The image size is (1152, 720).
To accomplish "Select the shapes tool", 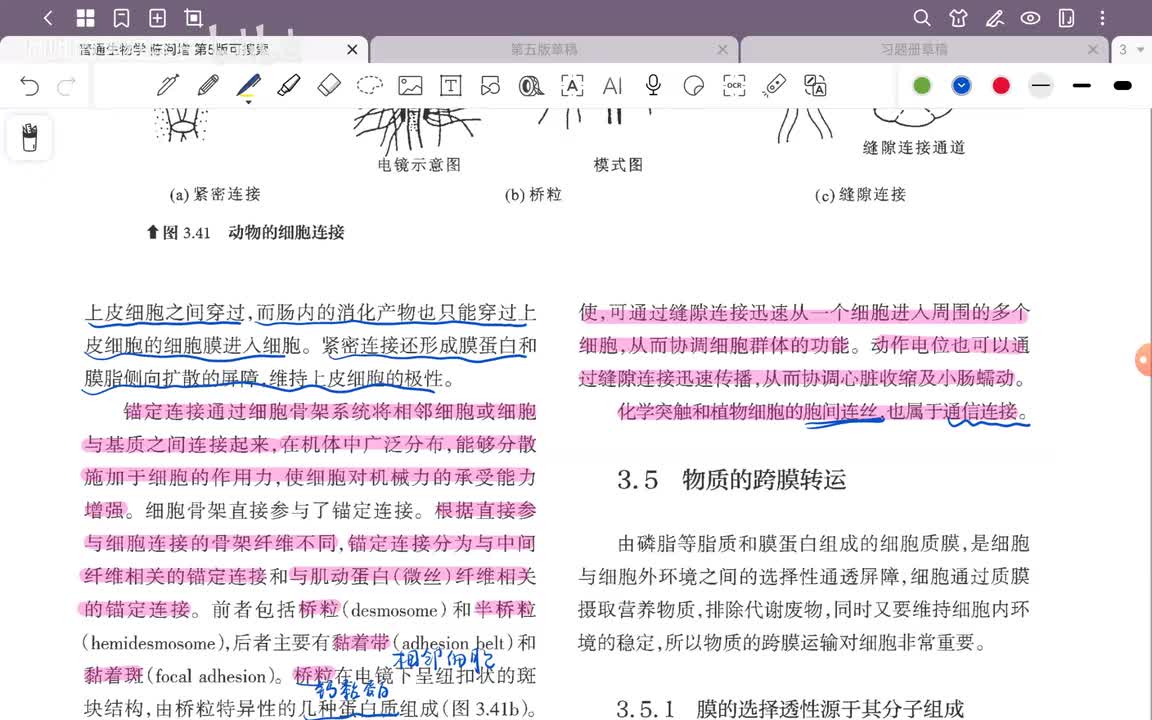I will pyautogui.click(x=490, y=86).
